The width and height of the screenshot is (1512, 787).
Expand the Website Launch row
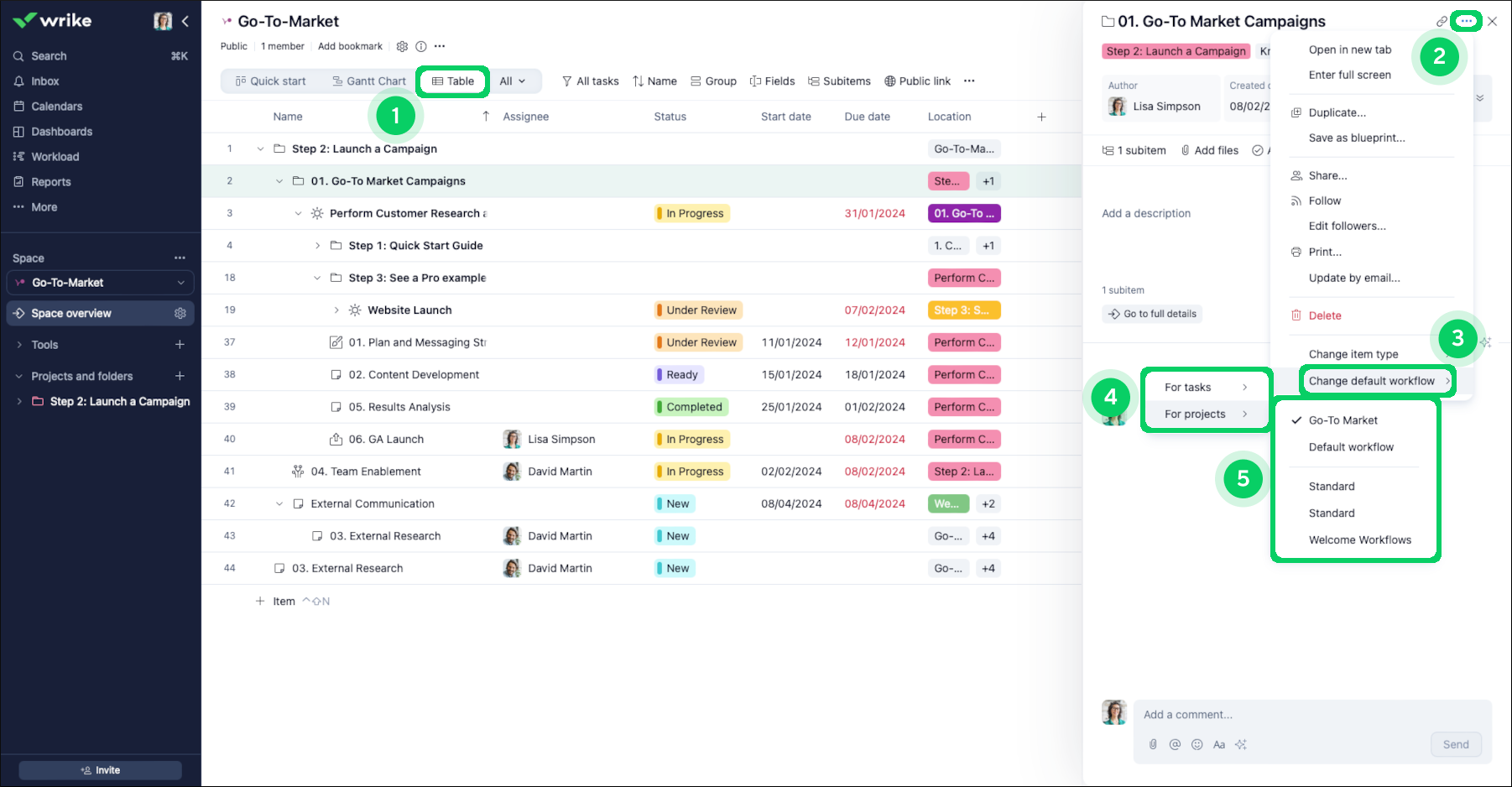point(336,310)
